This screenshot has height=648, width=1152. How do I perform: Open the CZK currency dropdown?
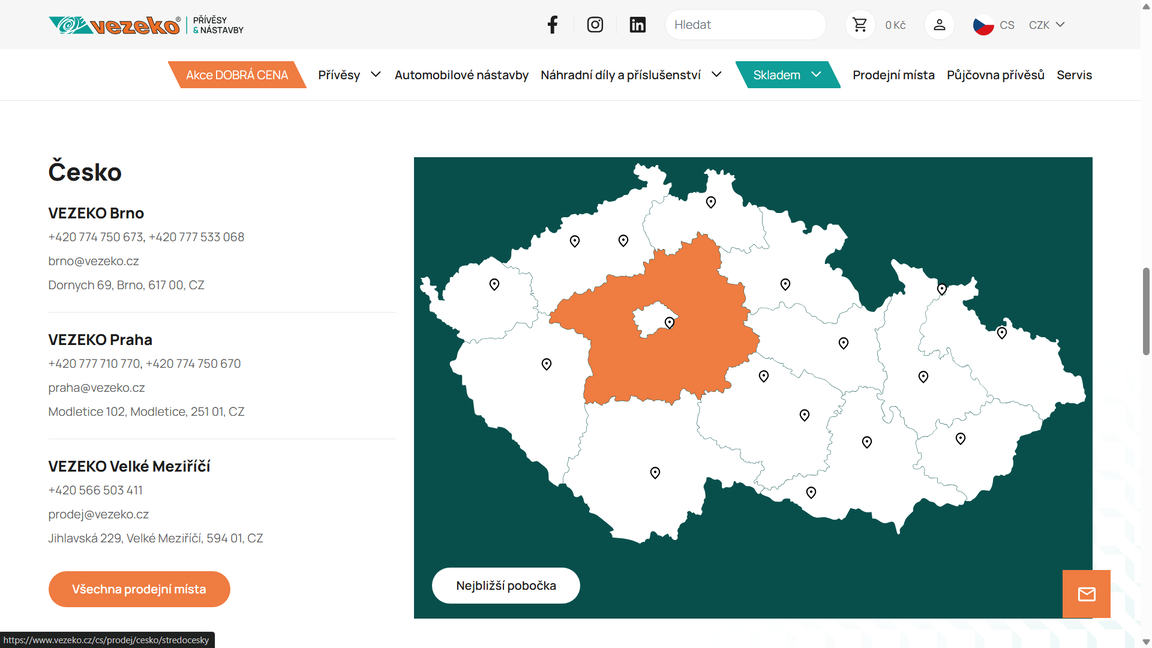[x=1047, y=25]
